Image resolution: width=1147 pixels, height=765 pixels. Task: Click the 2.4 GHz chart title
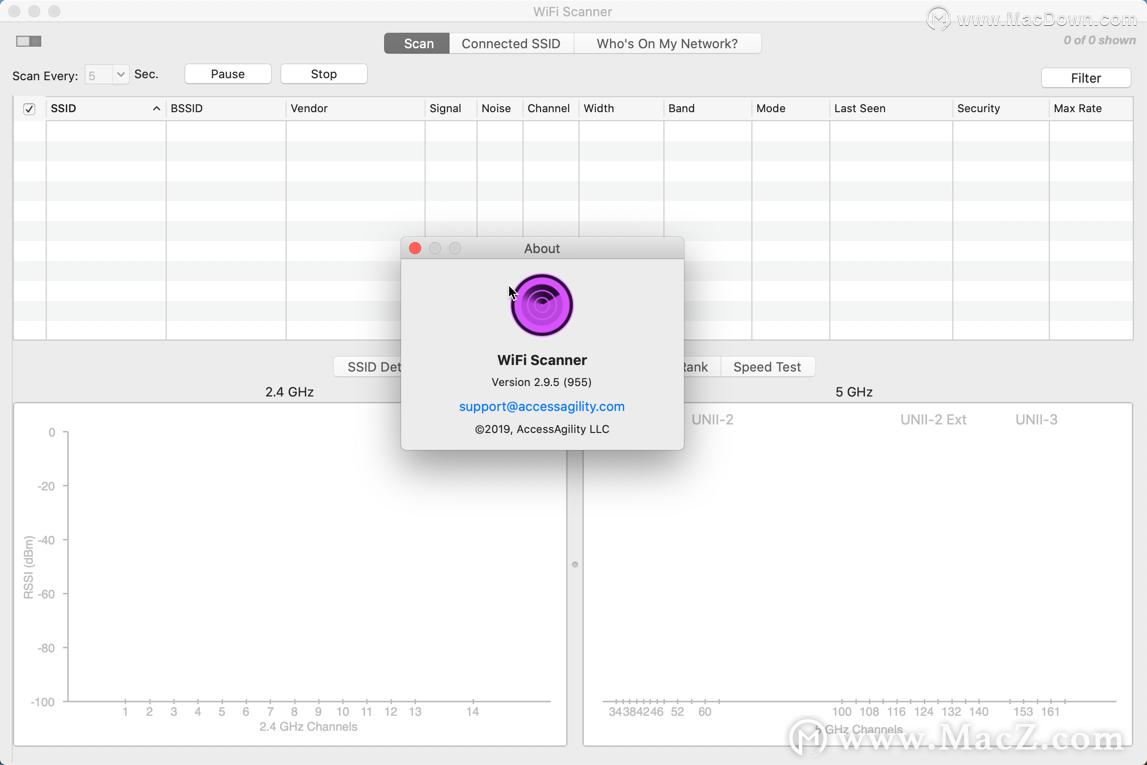pyautogui.click(x=290, y=392)
